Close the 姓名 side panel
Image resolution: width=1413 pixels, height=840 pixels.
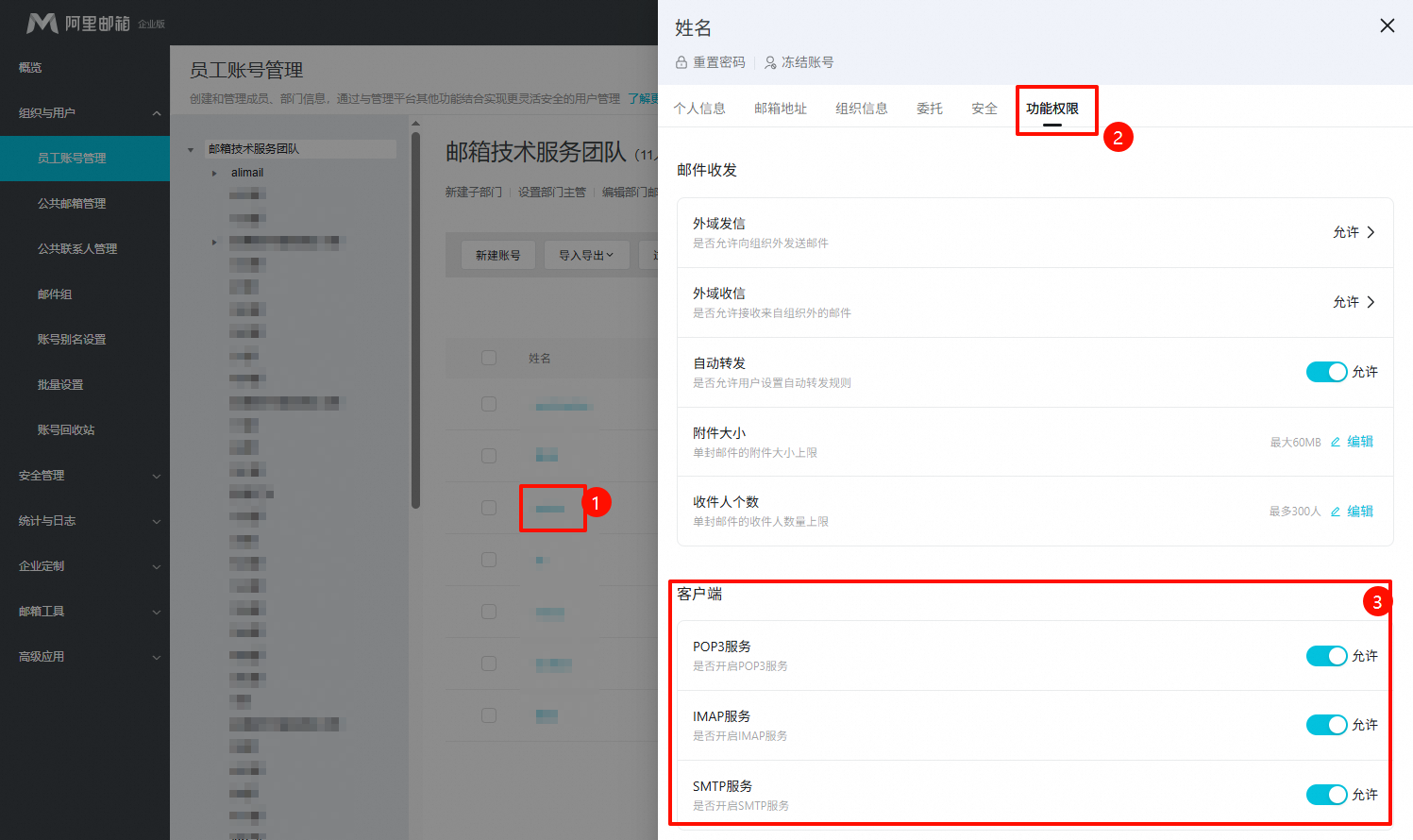coord(1387,25)
